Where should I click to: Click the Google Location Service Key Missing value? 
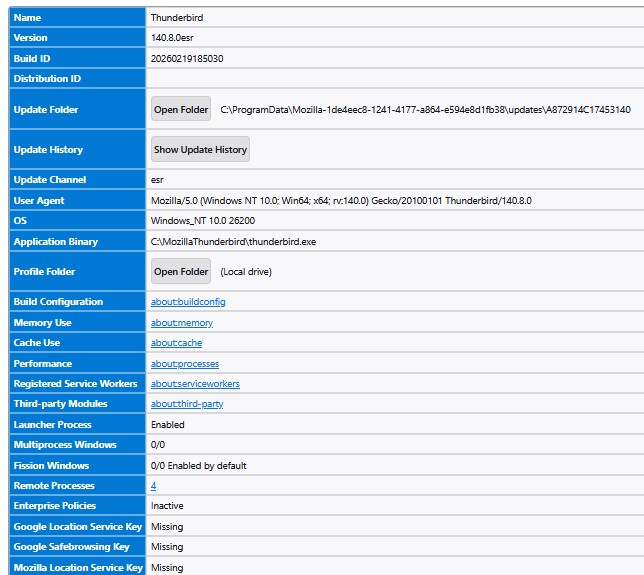[x=167, y=527]
